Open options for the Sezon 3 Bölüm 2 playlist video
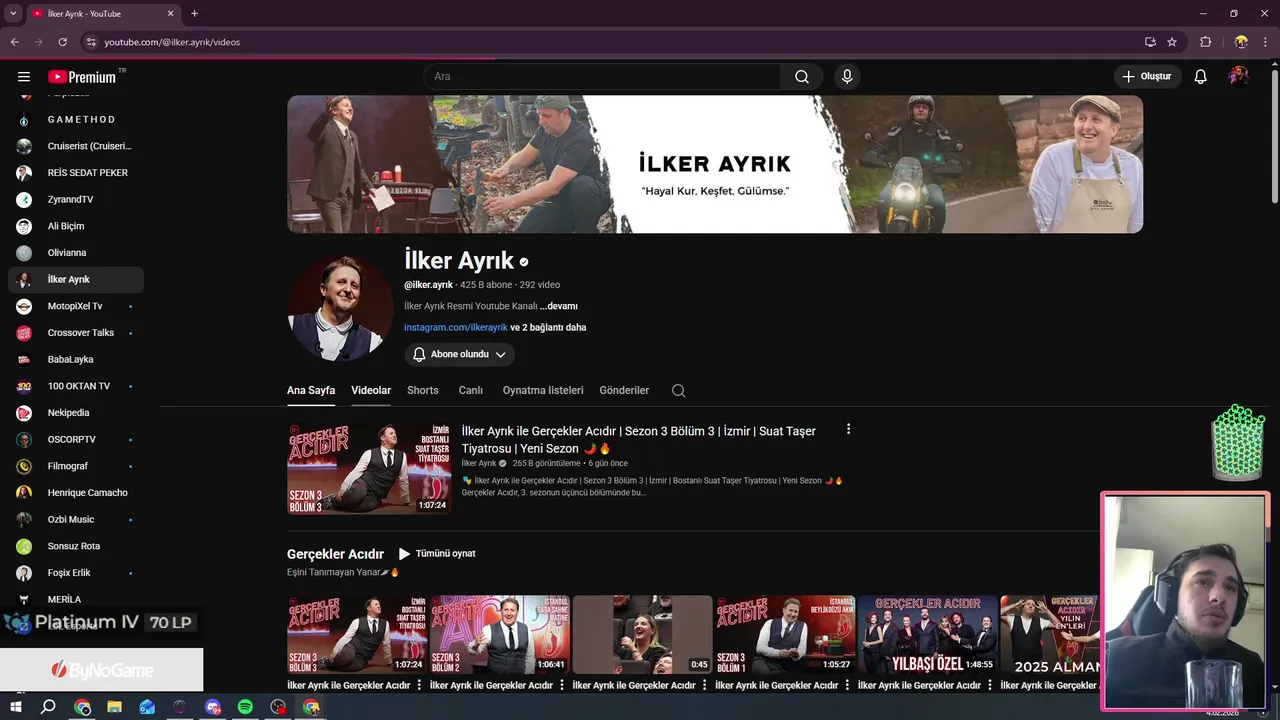The height and width of the screenshot is (720, 1280). pos(562,685)
